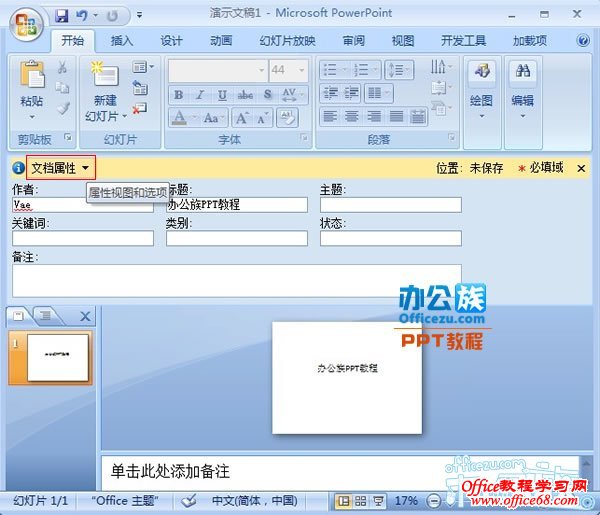Click the 作者 author input field
Screen dimensions: 600x515
(83, 205)
